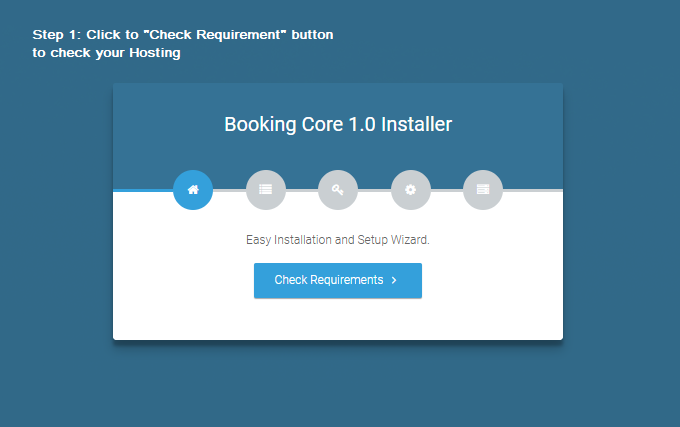Click the blue progress segment left of home icon
This screenshot has height=427, width=680.
click(x=142, y=190)
